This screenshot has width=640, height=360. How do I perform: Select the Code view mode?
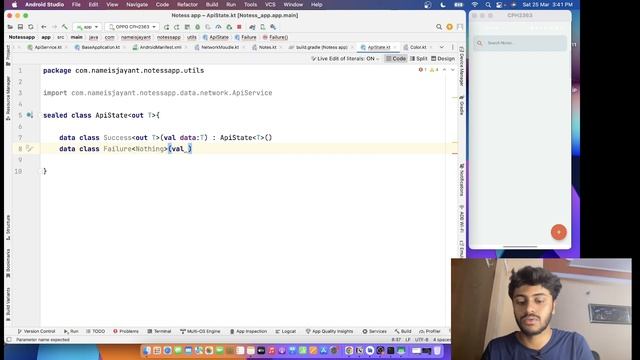396,59
